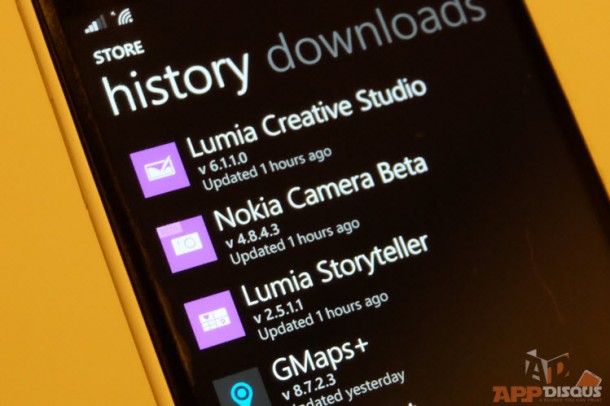Open the GMaps+ map pin icon
The image size is (610, 406).
[242, 387]
